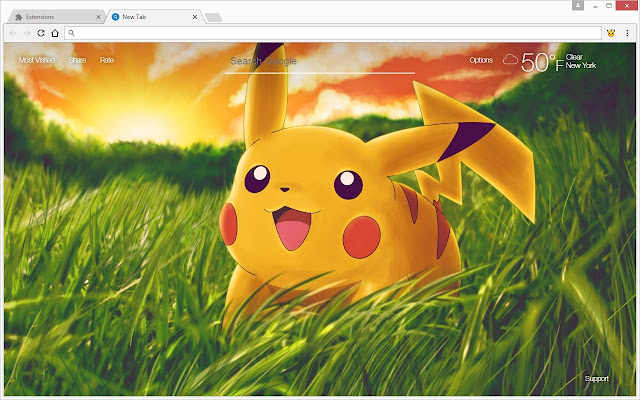Click the Share link
The image size is (640, 400).
(77, 60)
